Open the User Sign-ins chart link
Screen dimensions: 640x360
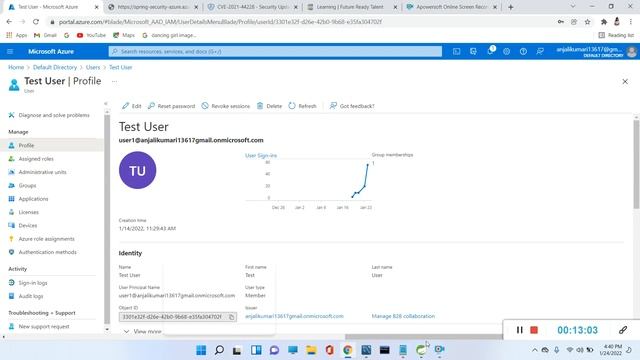tap(261, 156)
